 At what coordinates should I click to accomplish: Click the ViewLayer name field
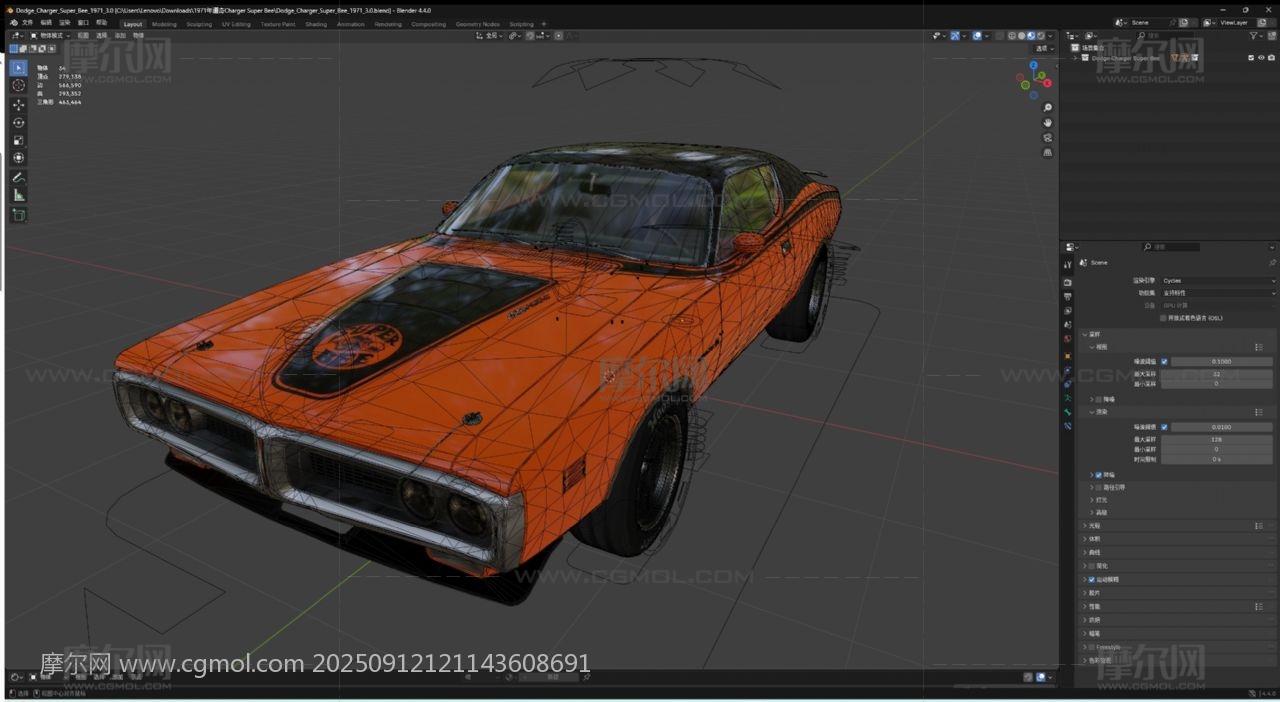click(1238, 22)
